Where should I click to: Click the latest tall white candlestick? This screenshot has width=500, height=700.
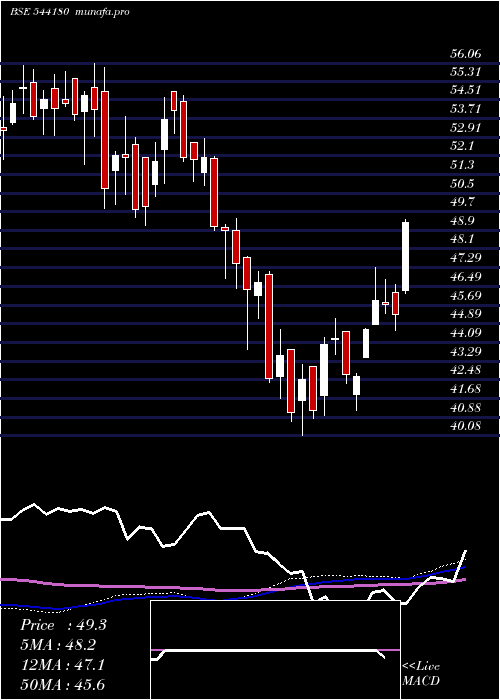(405, 257)
